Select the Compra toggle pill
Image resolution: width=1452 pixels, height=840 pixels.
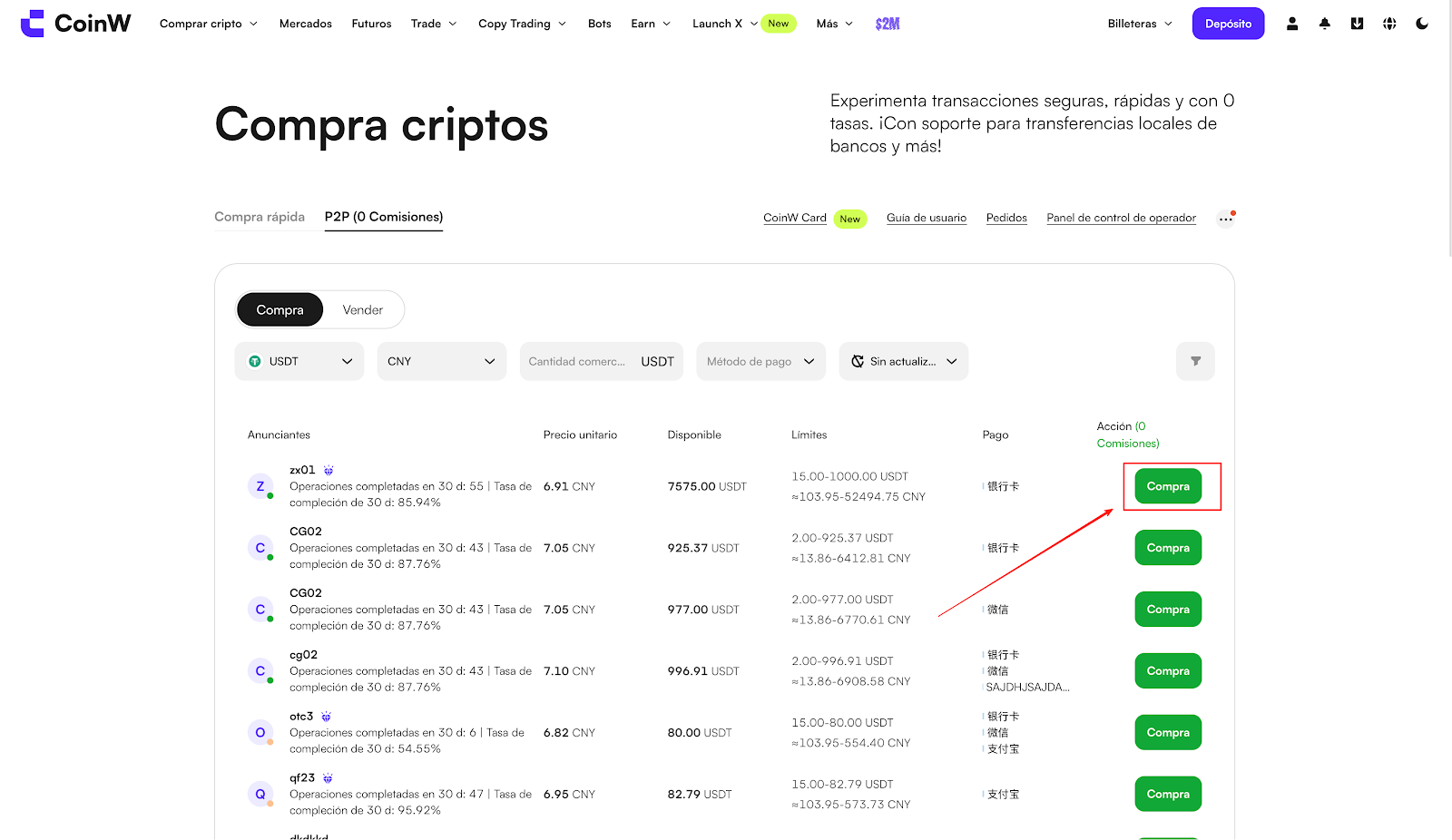tap(280, 310)
